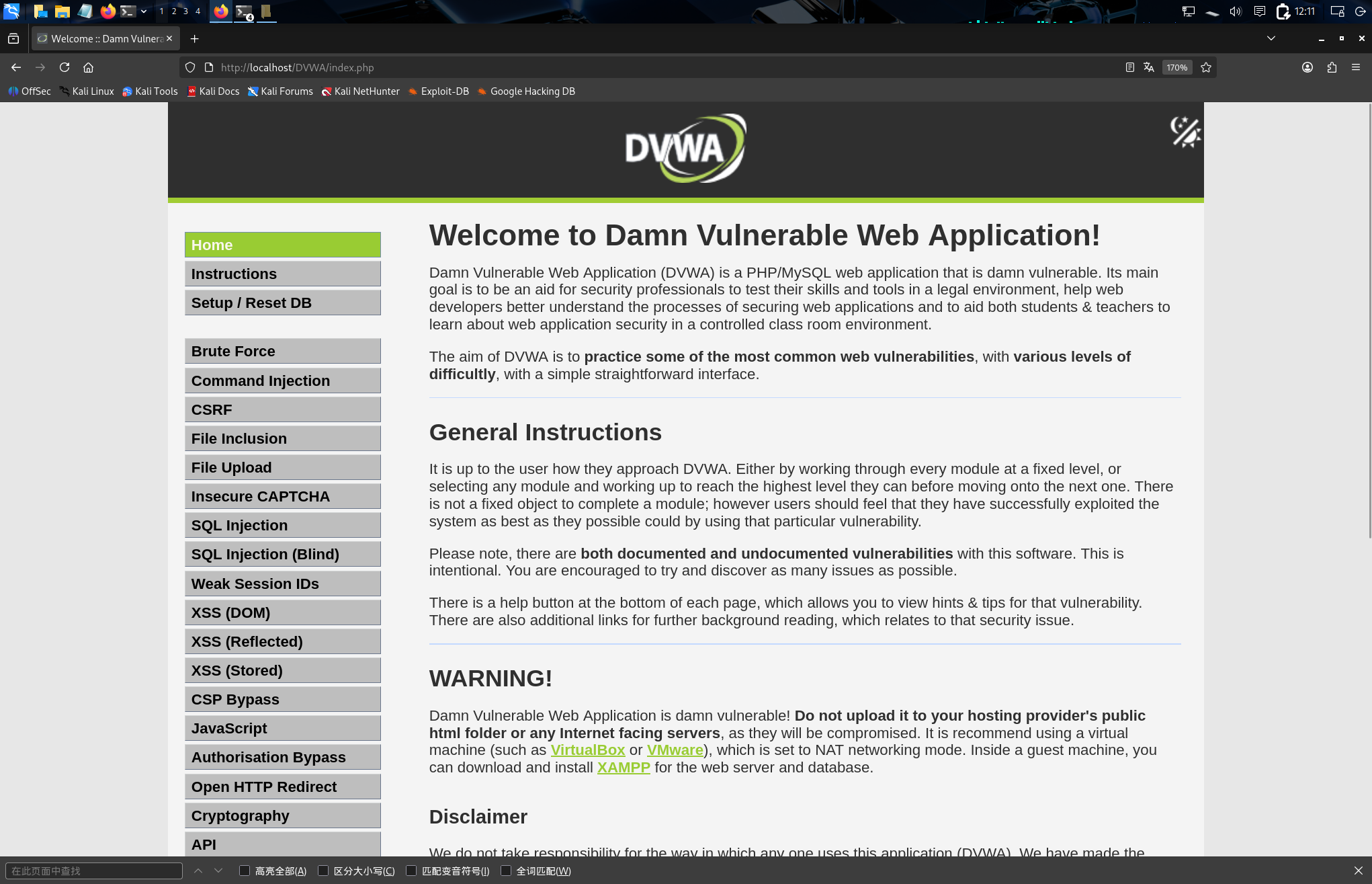Open Firefox hamburger application menu
This screenshot has width=1372, height=884.
(x=1356, y=67)
